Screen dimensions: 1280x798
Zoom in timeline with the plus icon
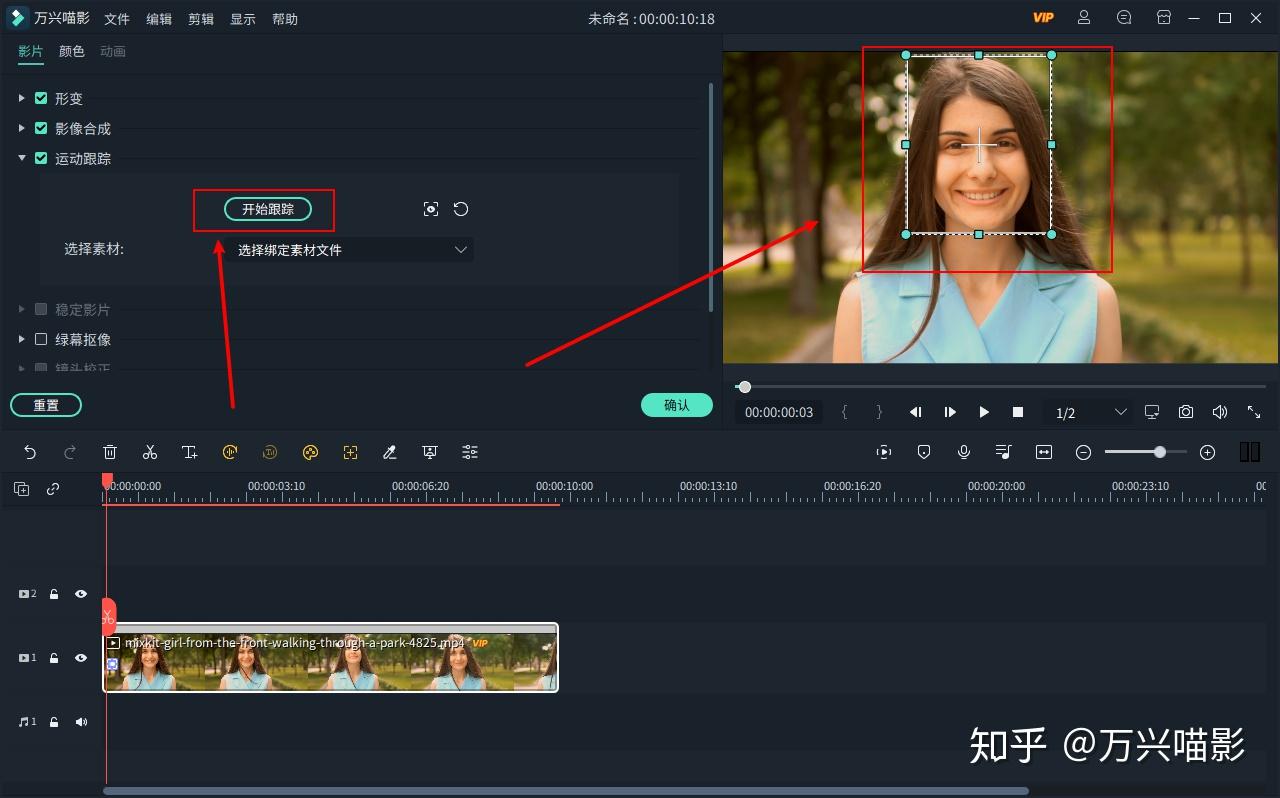tap(1207, 452)
